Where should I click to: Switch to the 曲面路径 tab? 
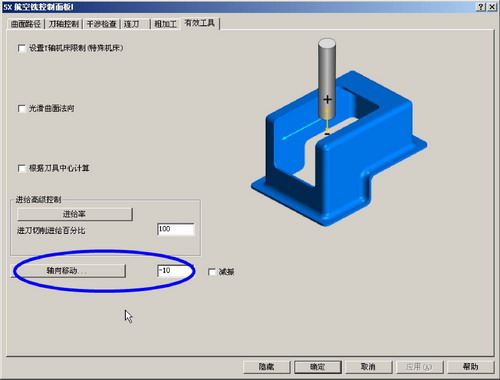click(x=26, y=24)
